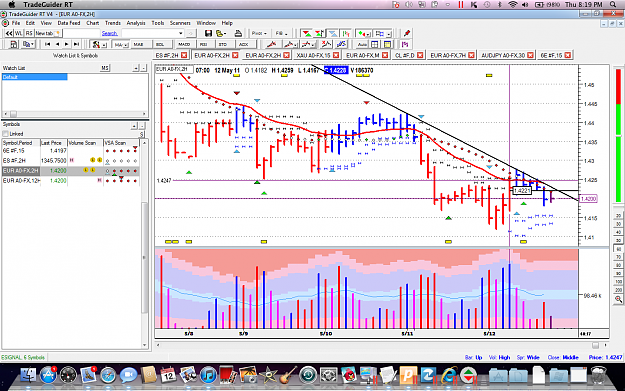Open the Data Feed menu
Screen dimensions: 625x391
point(69,23)
